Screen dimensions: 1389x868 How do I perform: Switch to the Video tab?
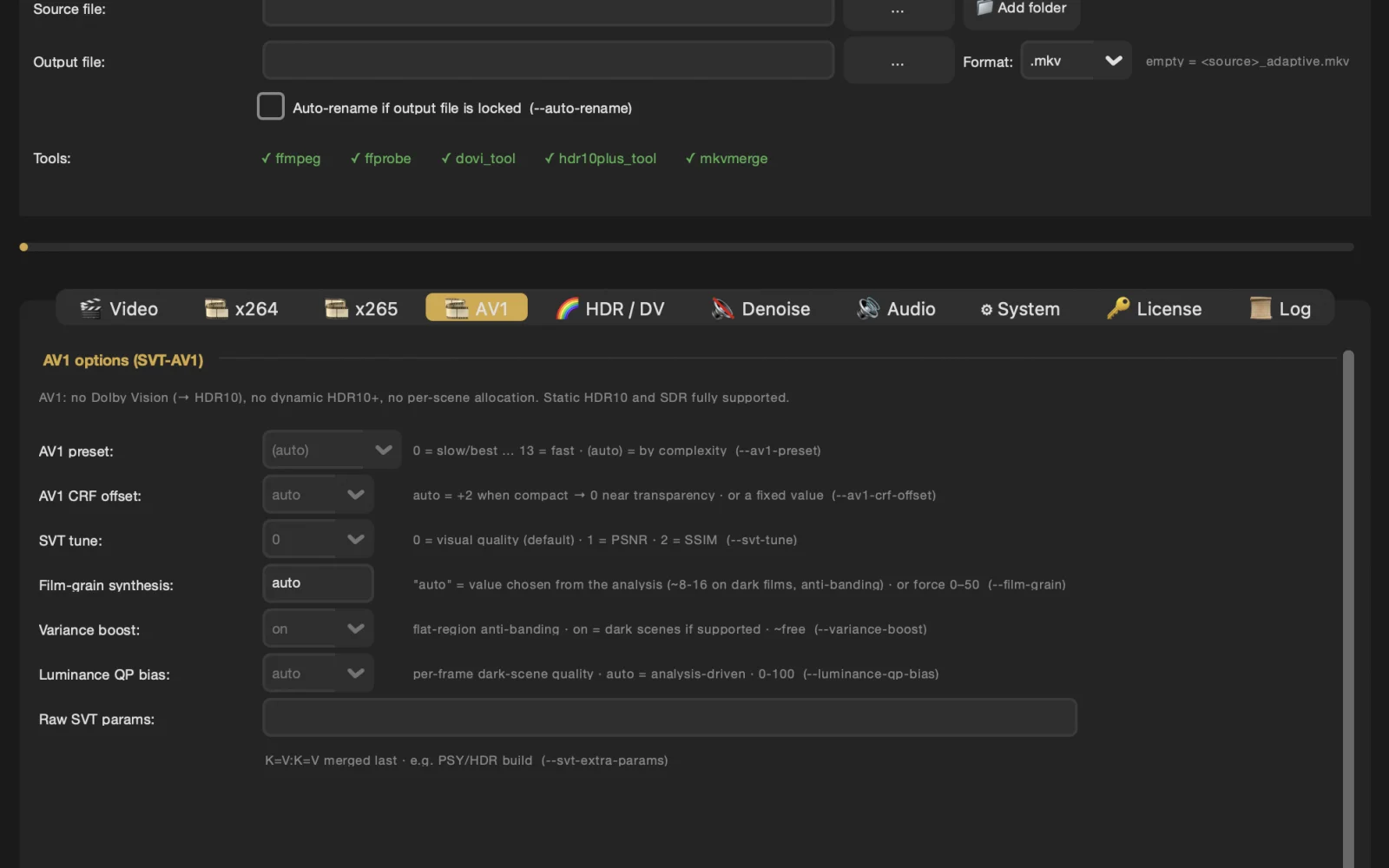pyautogui.click(x=119, y=308)
